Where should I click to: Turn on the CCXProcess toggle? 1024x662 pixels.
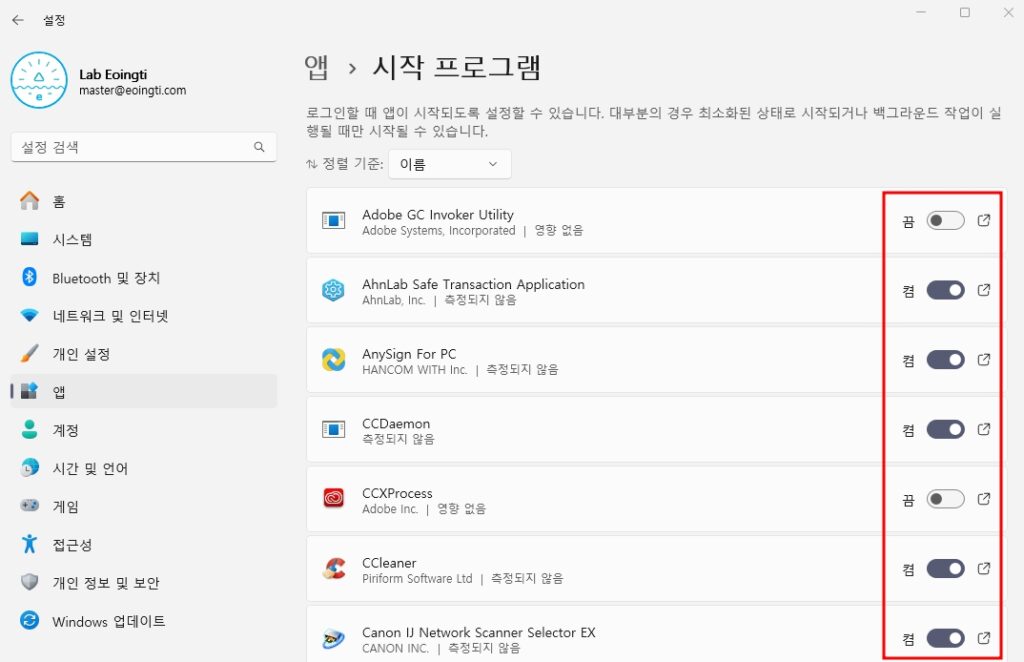945,499
